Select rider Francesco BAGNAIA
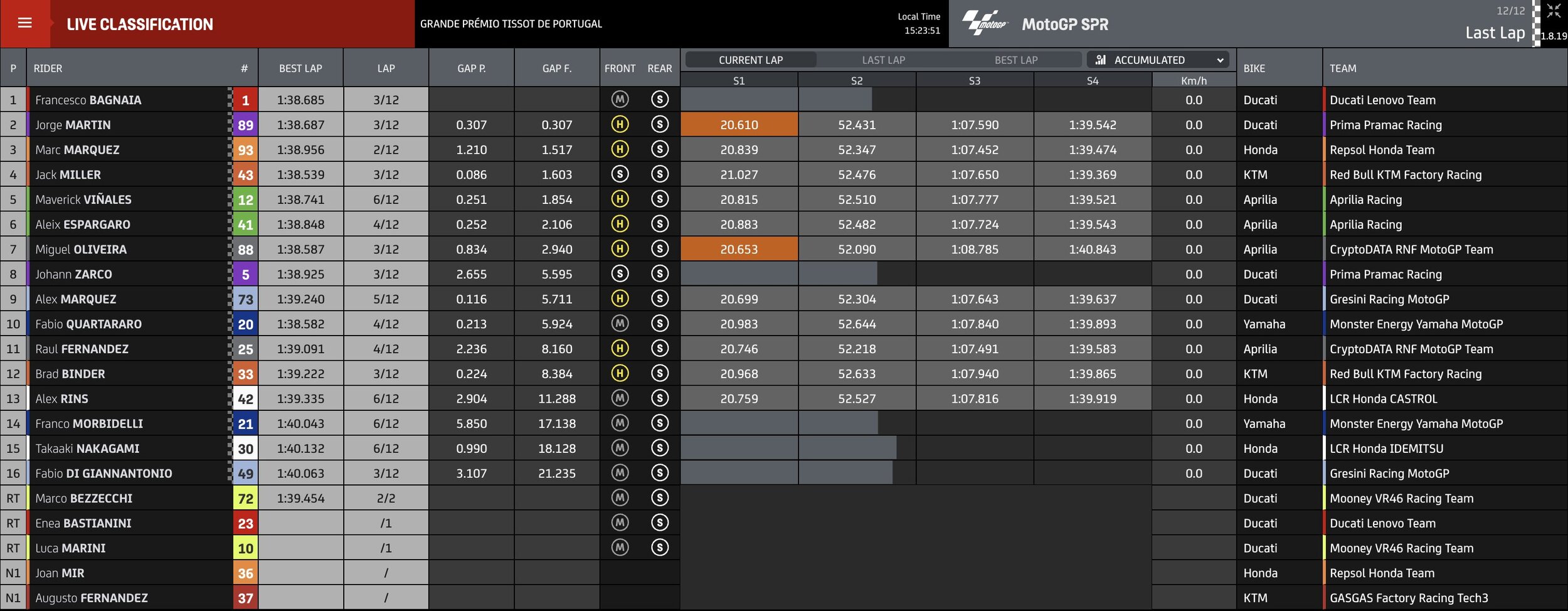The height and width of the screenshot is (611, 1568). point(88,100)
